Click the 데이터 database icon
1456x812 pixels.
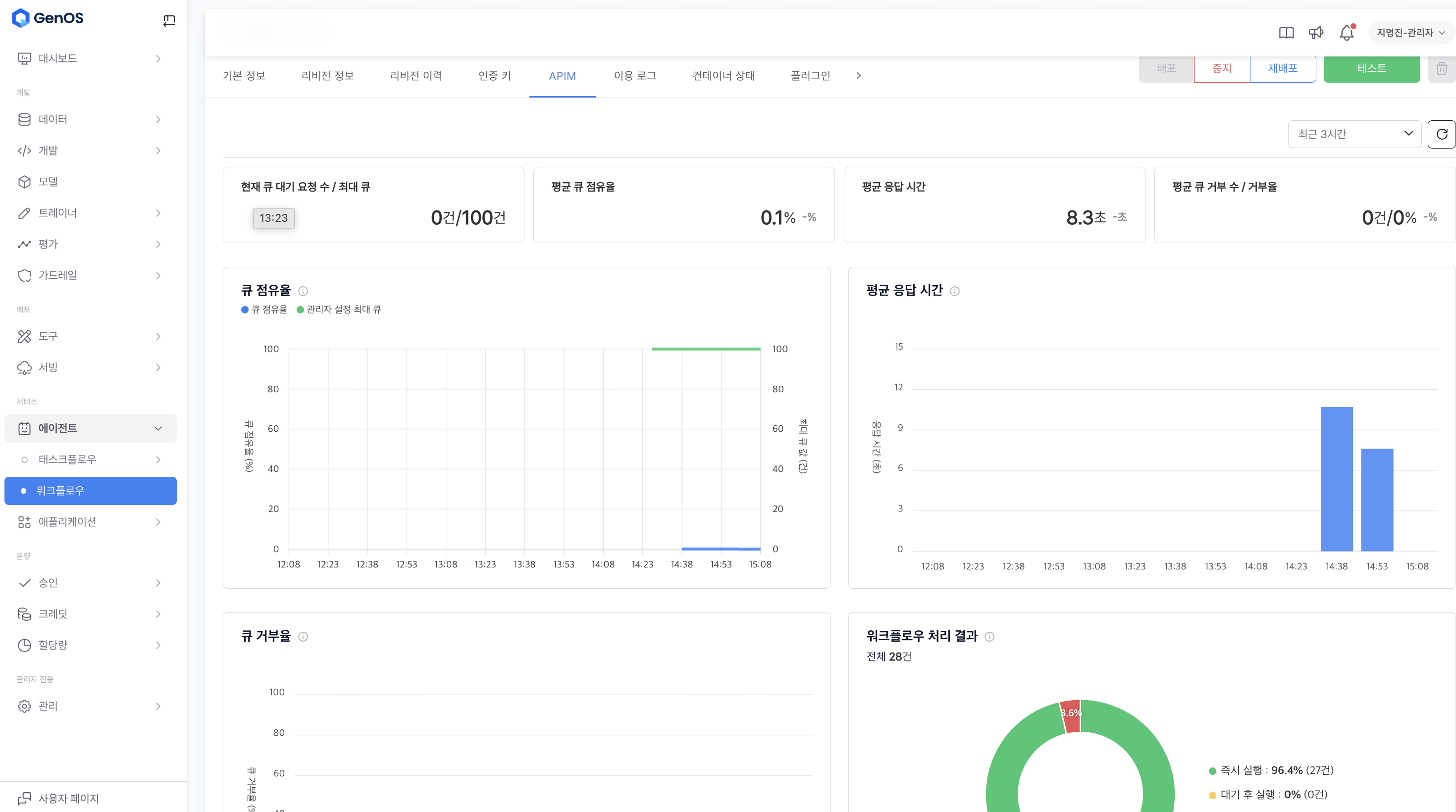click(24, 119)
